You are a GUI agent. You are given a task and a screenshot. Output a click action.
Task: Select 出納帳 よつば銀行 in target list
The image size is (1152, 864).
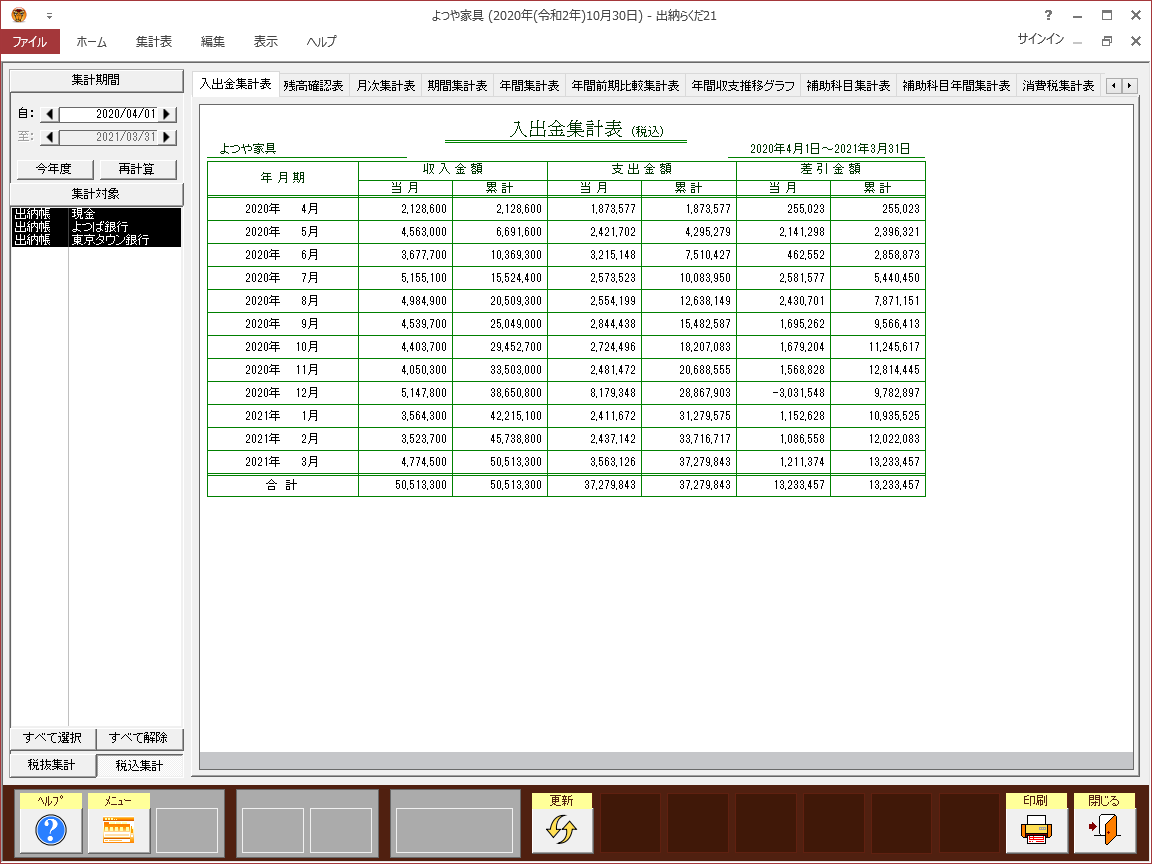96,227
